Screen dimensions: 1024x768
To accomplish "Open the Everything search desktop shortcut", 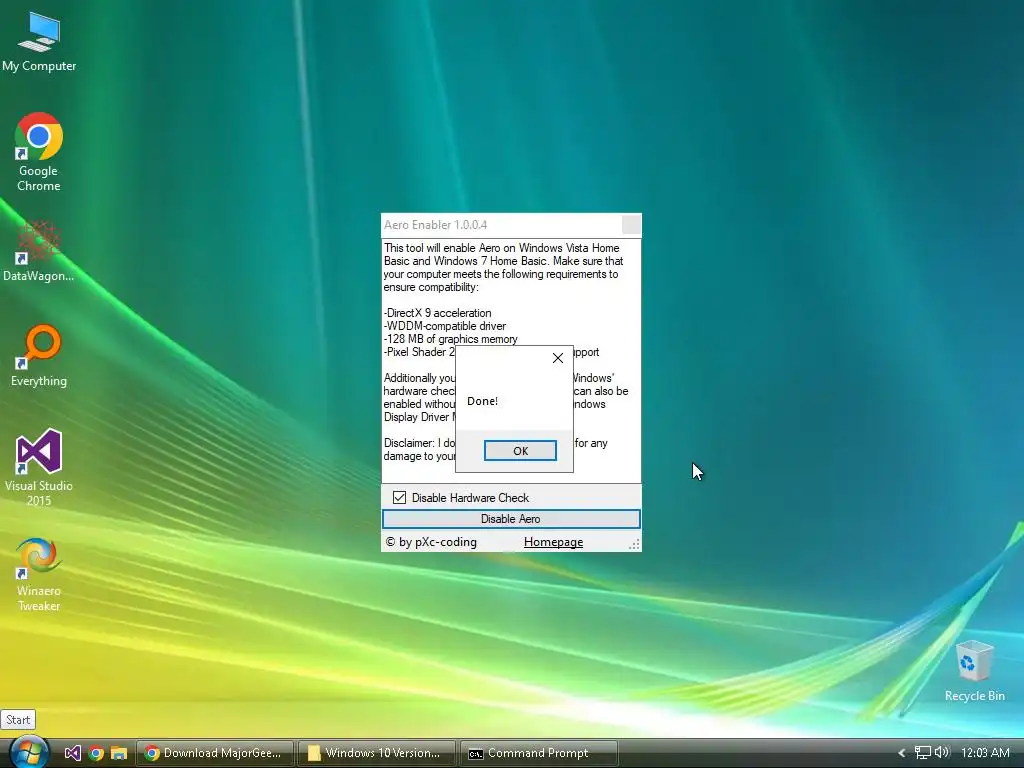I will [x=39, y=355].
